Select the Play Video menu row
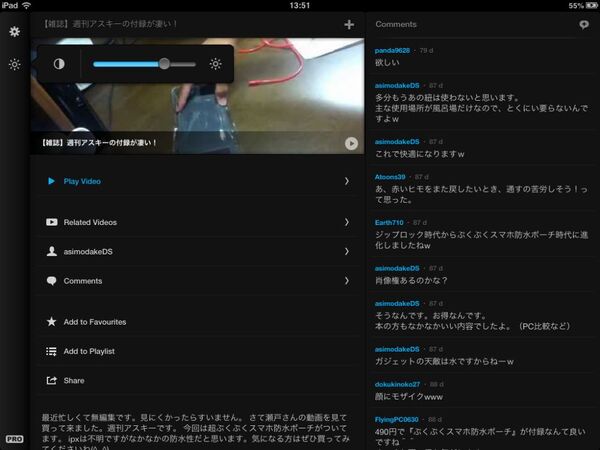Viewport: 600px width, 450px height. click(197, 181)
